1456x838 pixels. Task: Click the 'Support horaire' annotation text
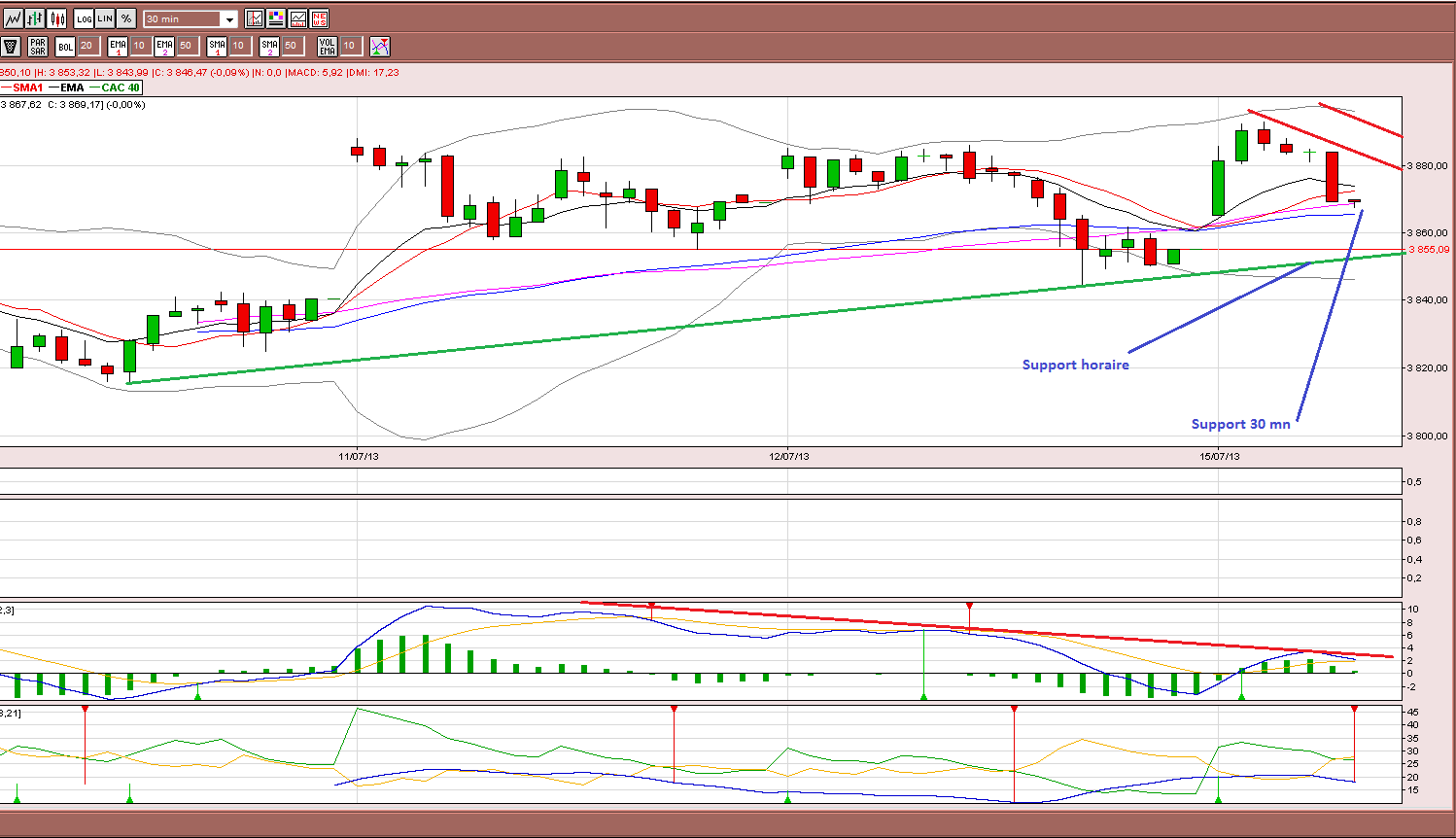[x=1076, y=365]
